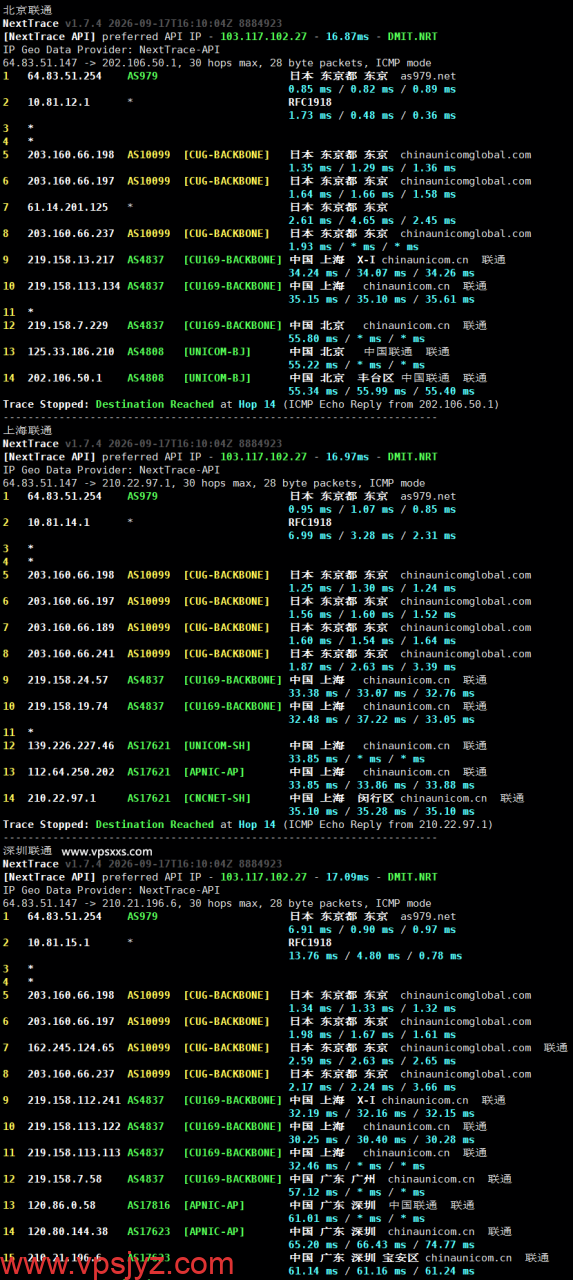Click the '上海联通' header line
The width and height of the screenshot is (573, 1280).
pyautogui.click(x=27, y=429)
